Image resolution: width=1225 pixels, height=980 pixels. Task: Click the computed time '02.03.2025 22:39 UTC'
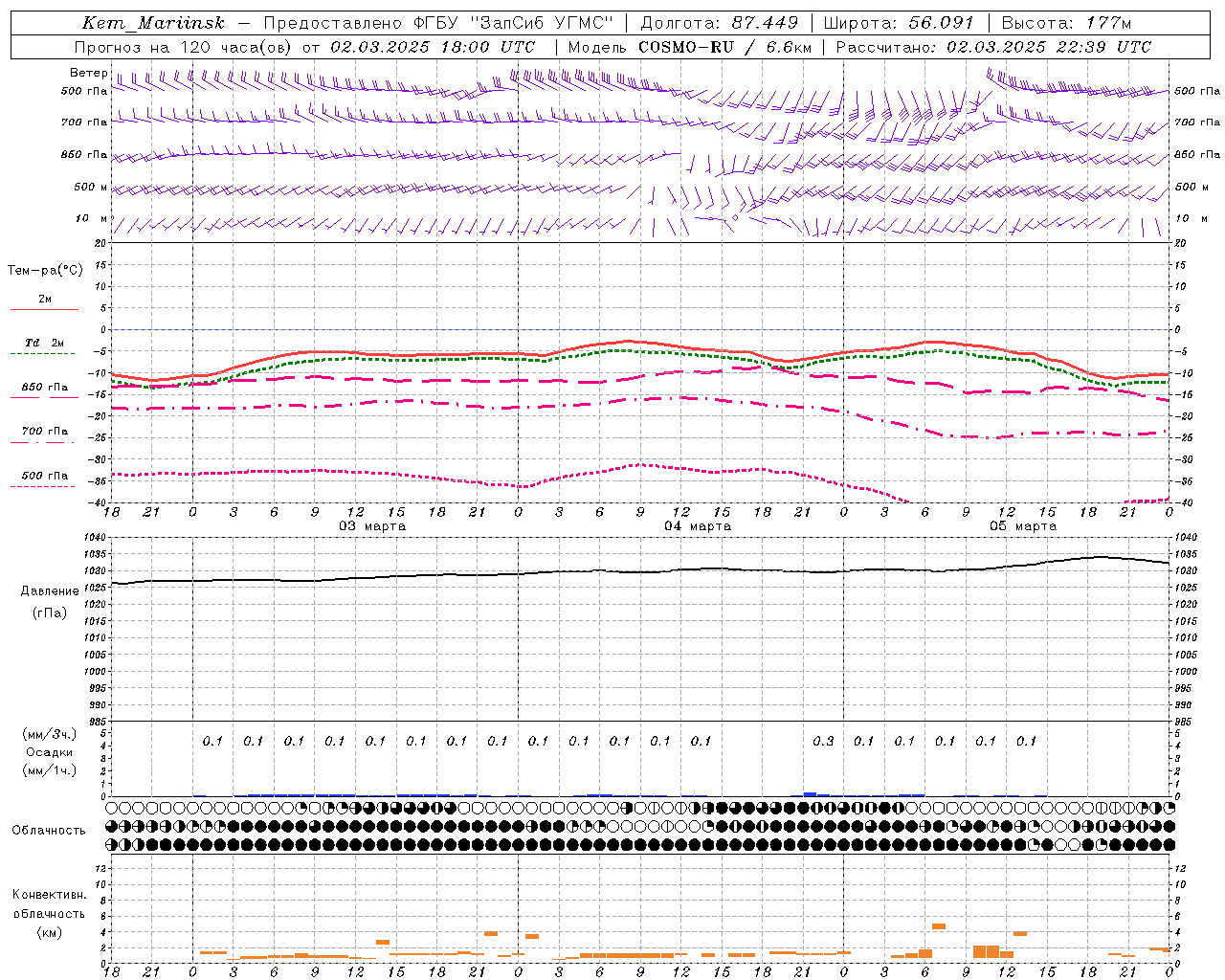click(1049, 47)
